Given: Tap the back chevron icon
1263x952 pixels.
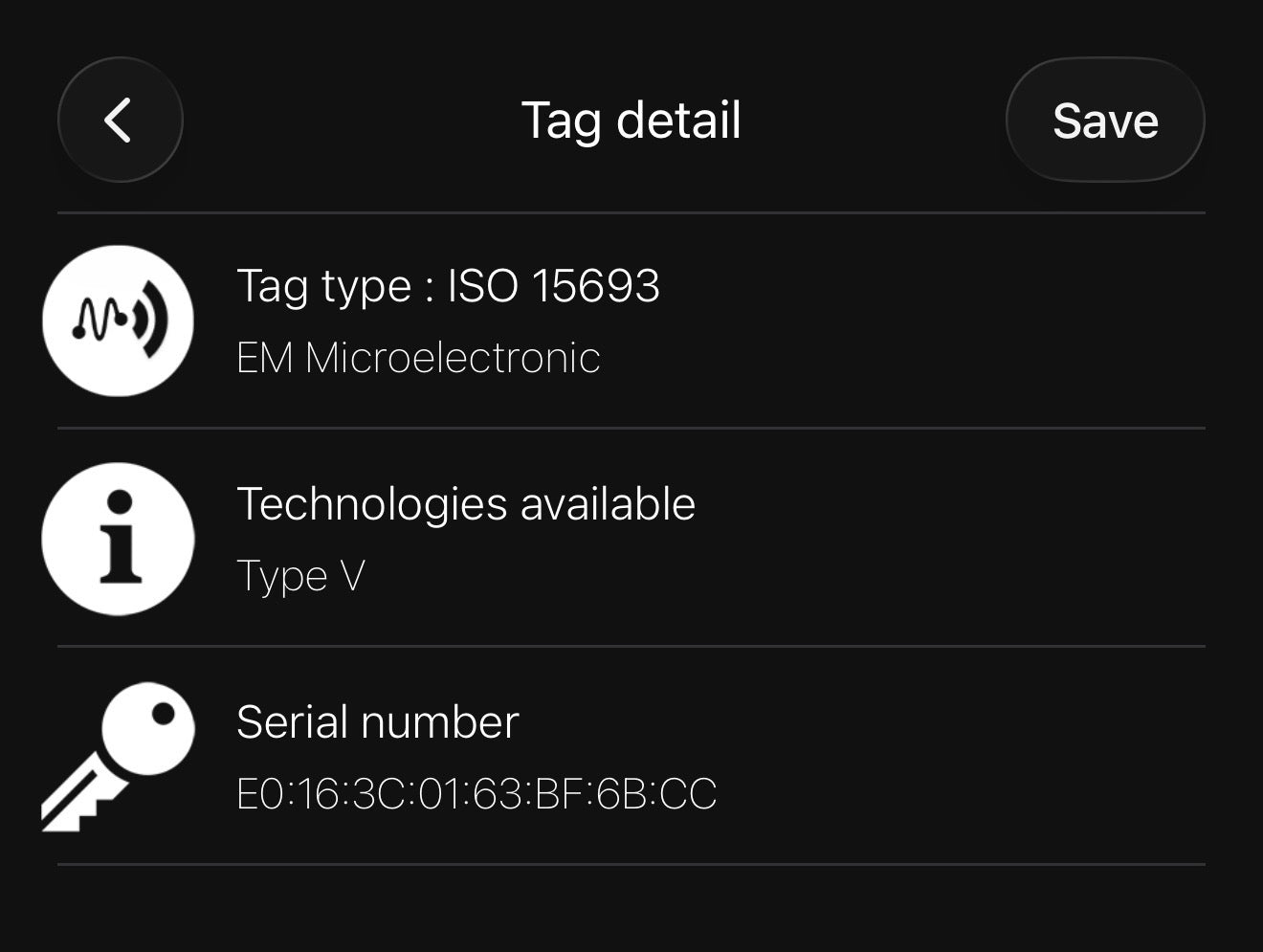Looking at the screenshot, I should (120, 121).
